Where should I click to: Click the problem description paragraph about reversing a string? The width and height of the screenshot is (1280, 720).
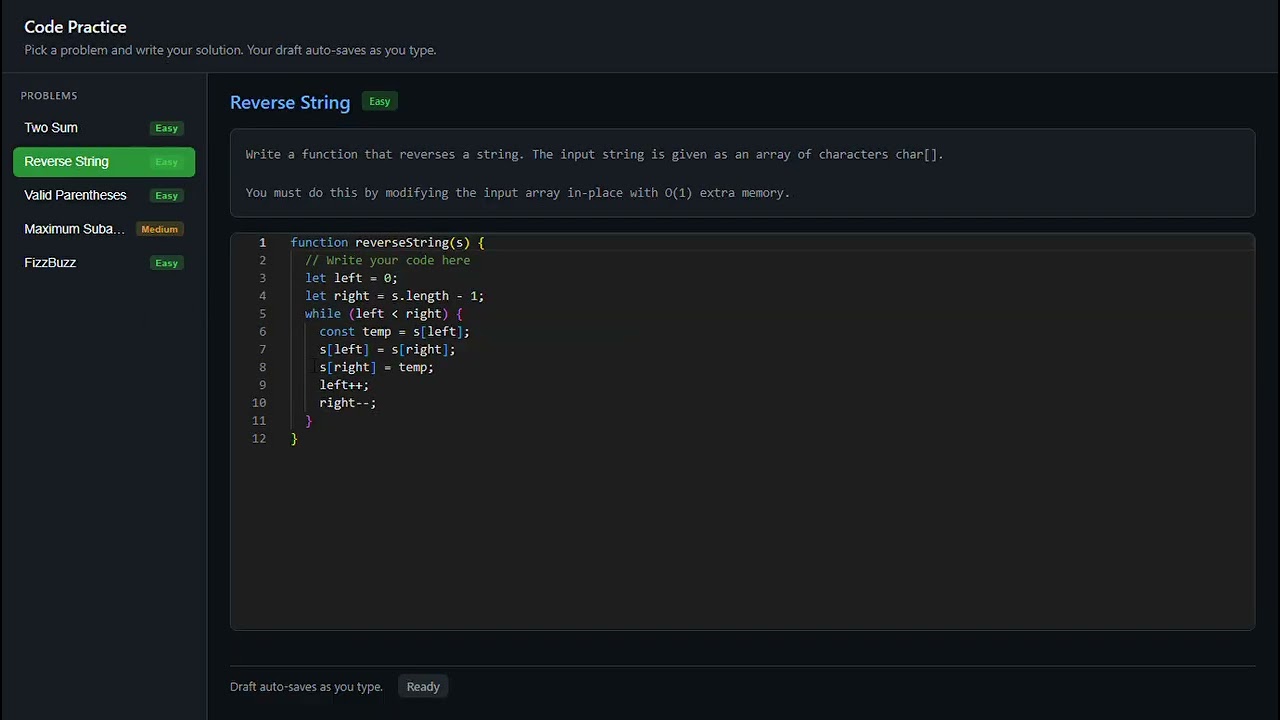coord(595,155)
